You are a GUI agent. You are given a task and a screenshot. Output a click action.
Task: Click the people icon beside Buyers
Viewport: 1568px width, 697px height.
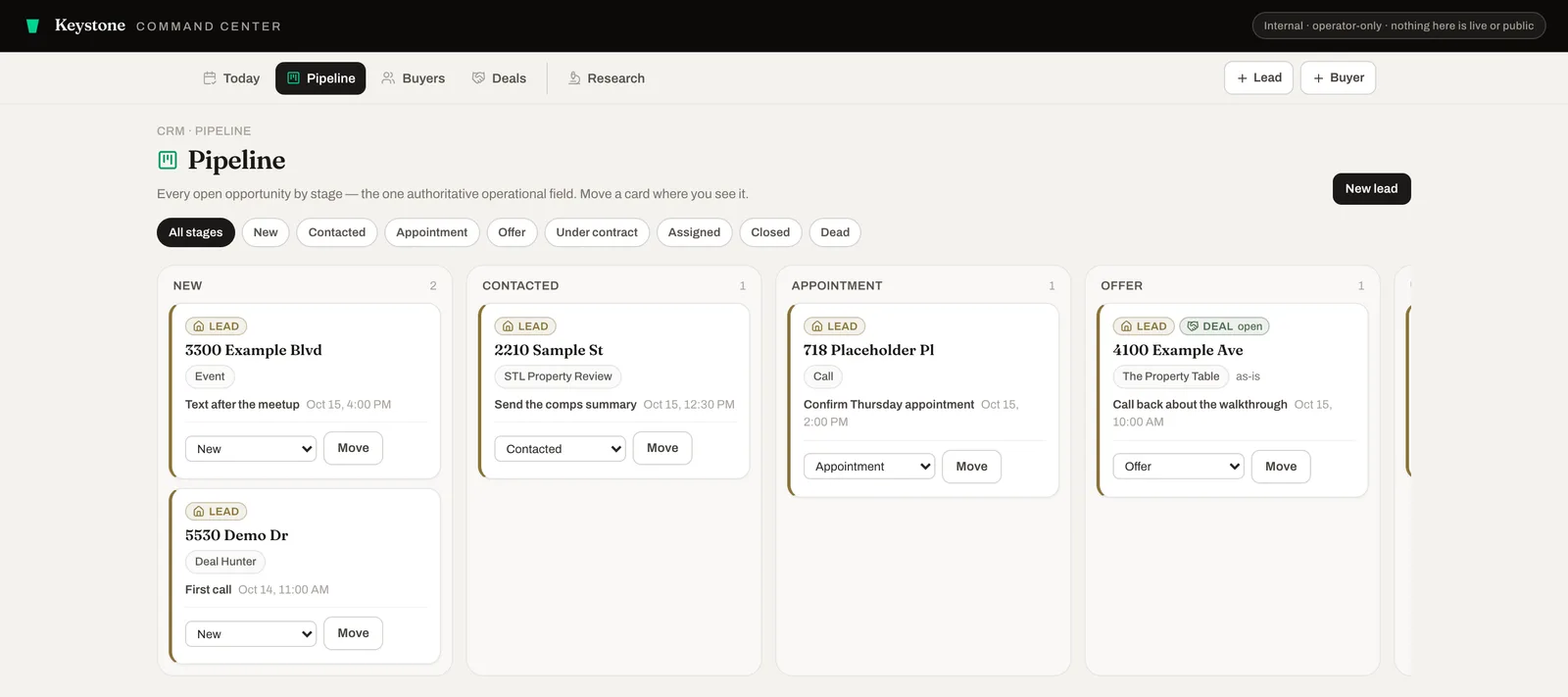tap(388, 78)
